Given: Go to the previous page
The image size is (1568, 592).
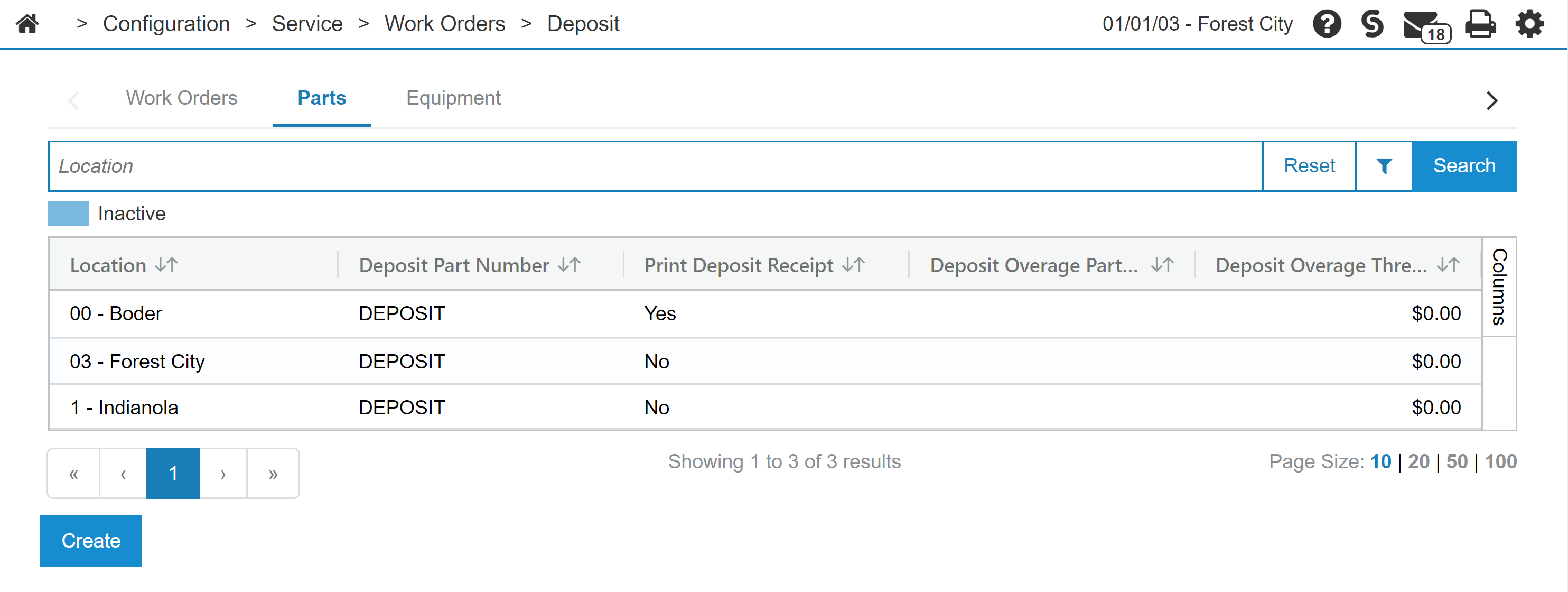Looking at the screenshot, I should 123,473.
